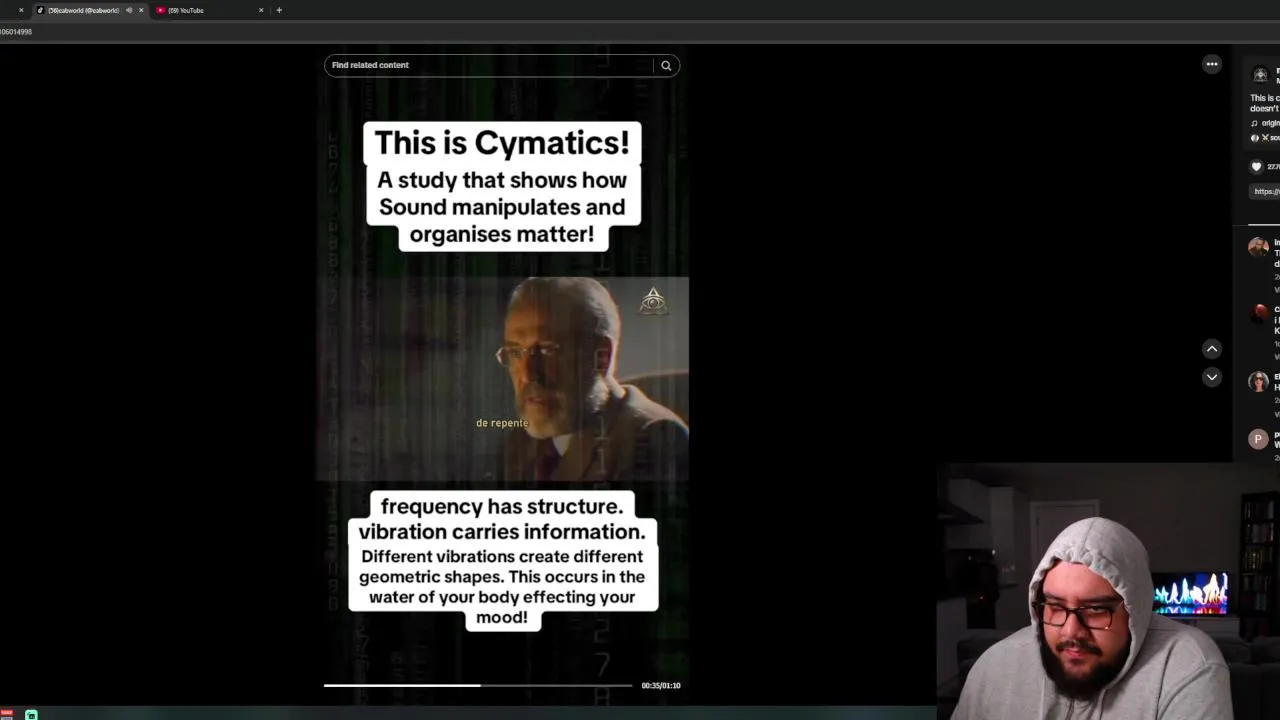Seek on the video progress bar
The height and width of the screenshot is (720, 1280).
click(x=478, y=685)
